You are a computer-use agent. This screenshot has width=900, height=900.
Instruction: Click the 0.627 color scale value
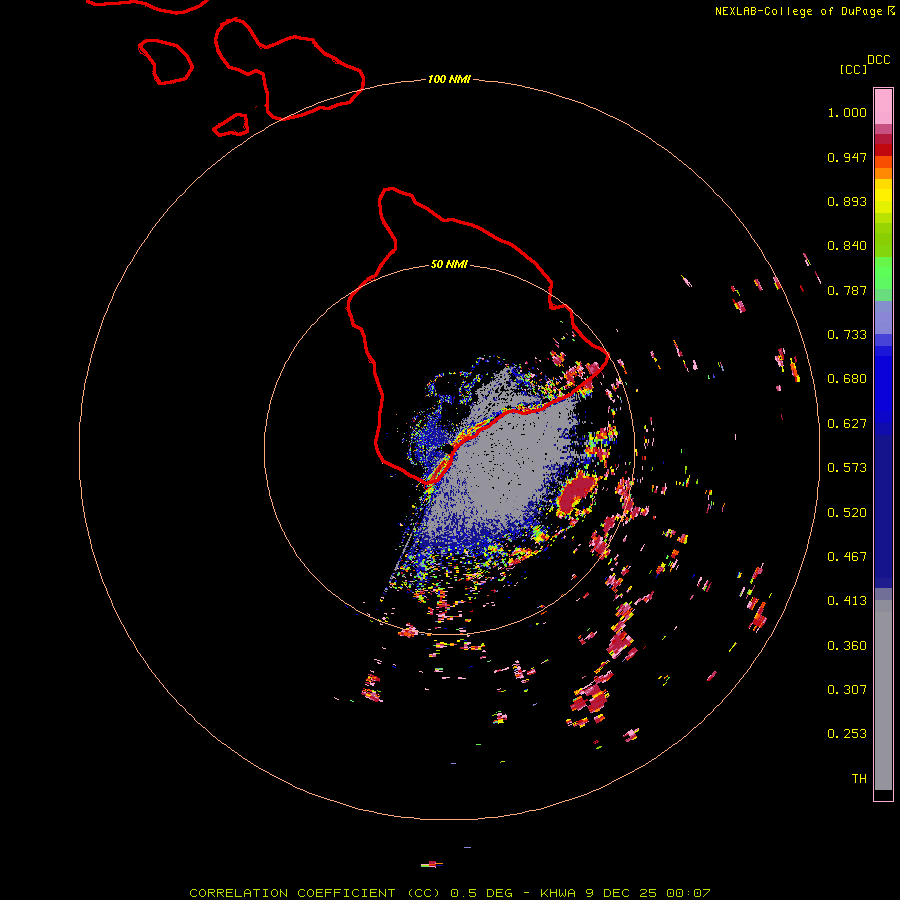(x=847, y=424)
